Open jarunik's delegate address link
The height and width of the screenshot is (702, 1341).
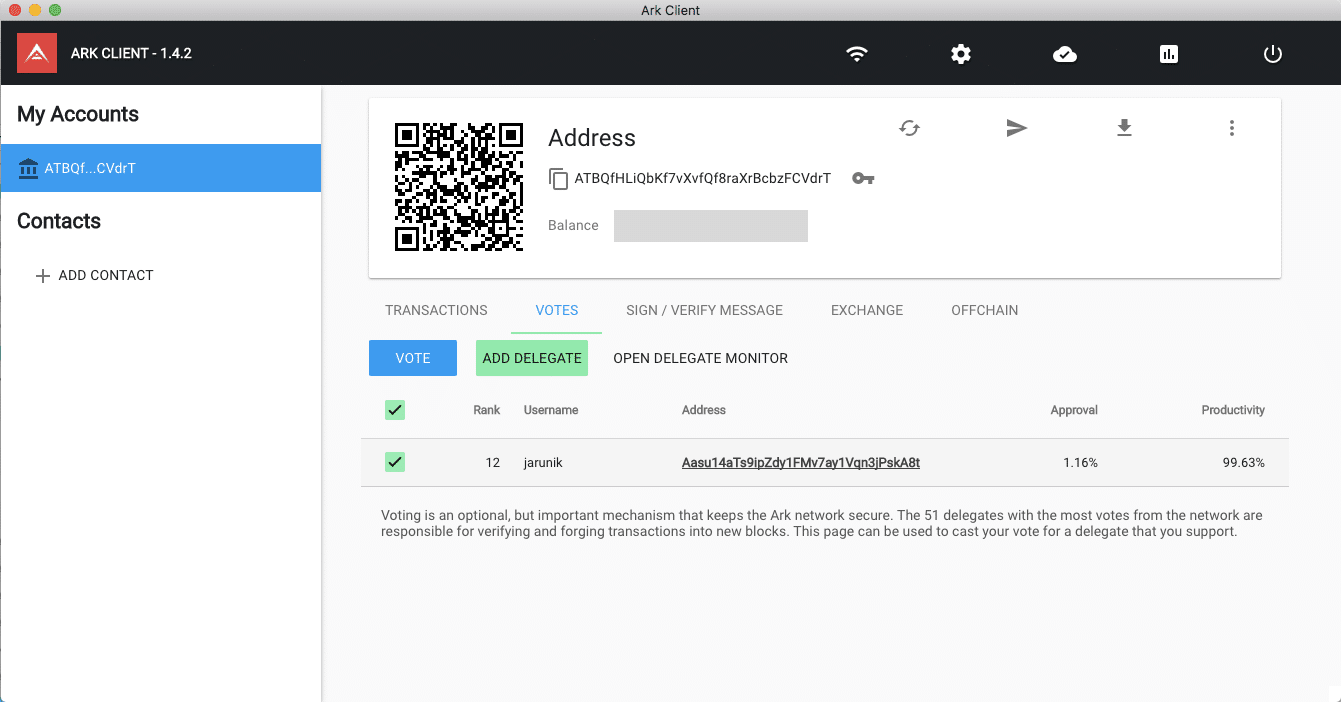800,463
